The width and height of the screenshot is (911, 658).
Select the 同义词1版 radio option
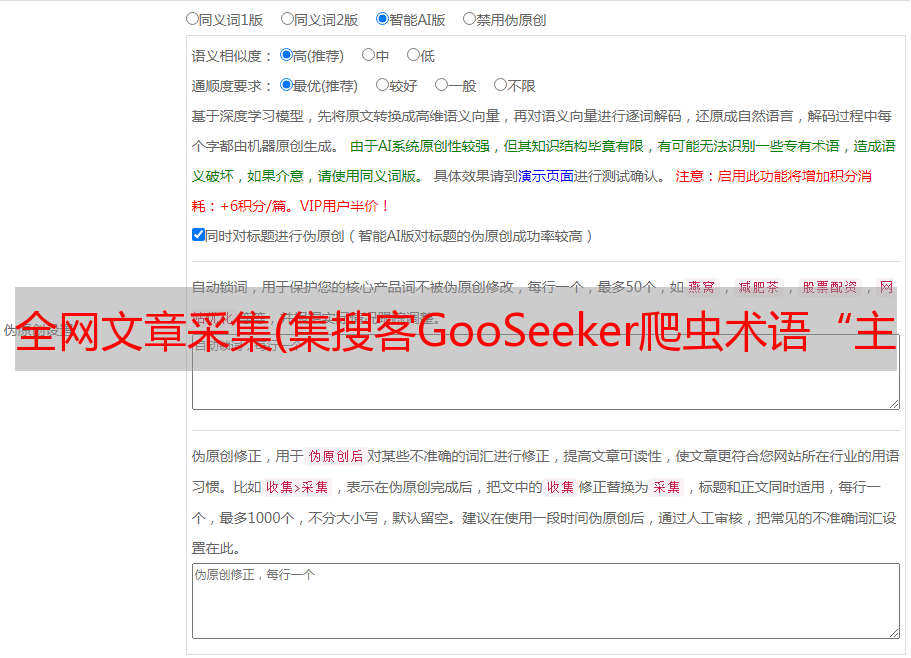click(192, 19)
